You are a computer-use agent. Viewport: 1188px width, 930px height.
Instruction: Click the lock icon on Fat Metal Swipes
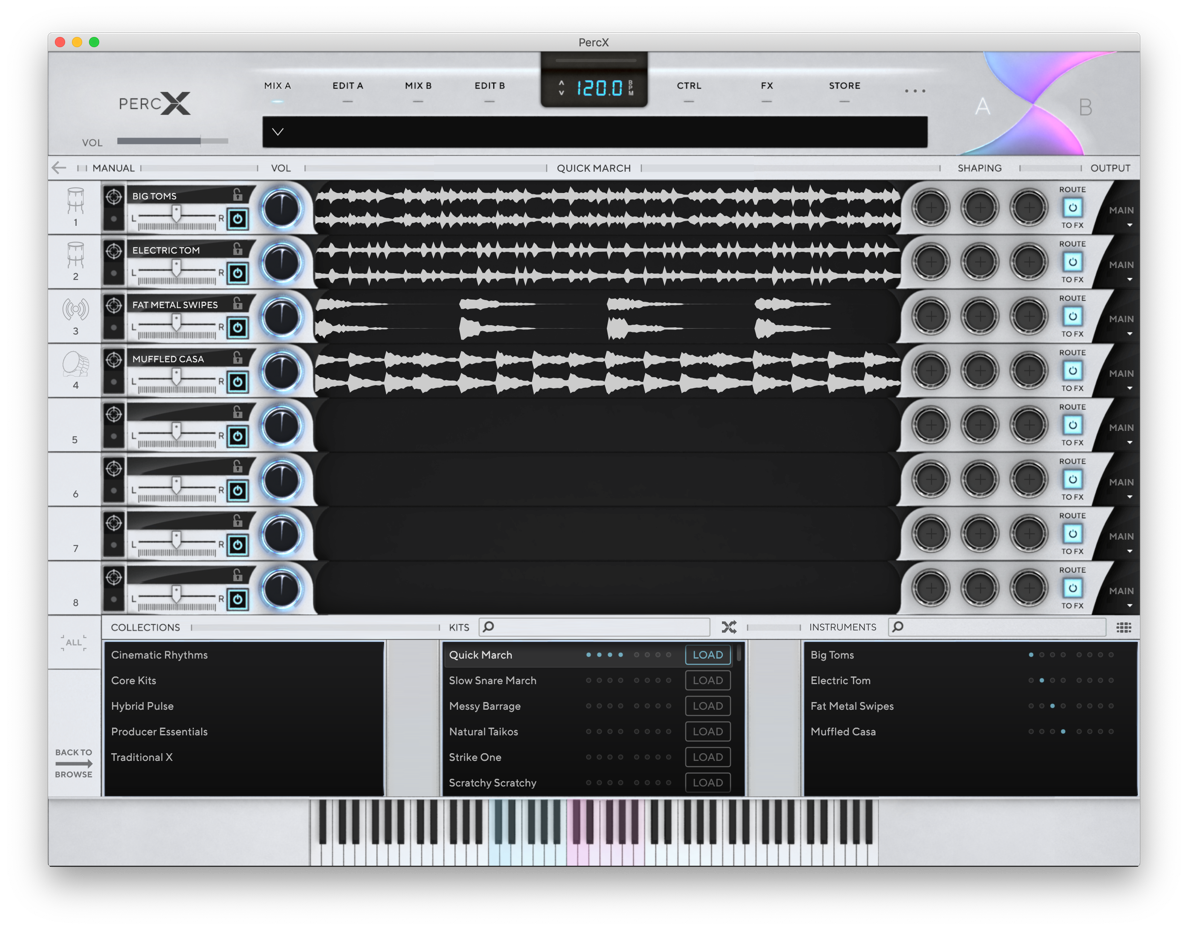click(x=237, y=303)
